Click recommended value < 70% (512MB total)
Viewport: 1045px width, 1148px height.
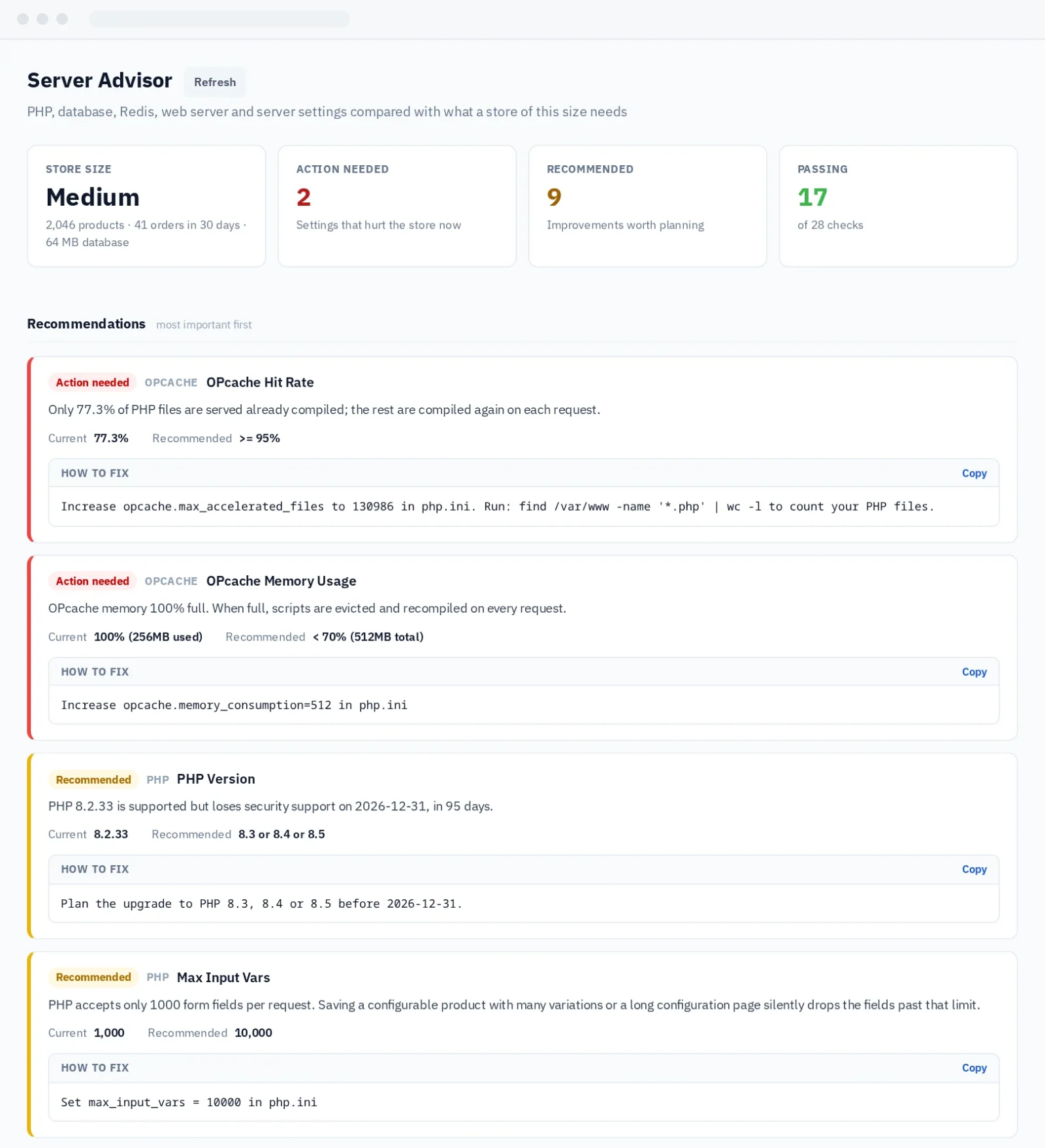pyautogui.click(x=368, y=637)
